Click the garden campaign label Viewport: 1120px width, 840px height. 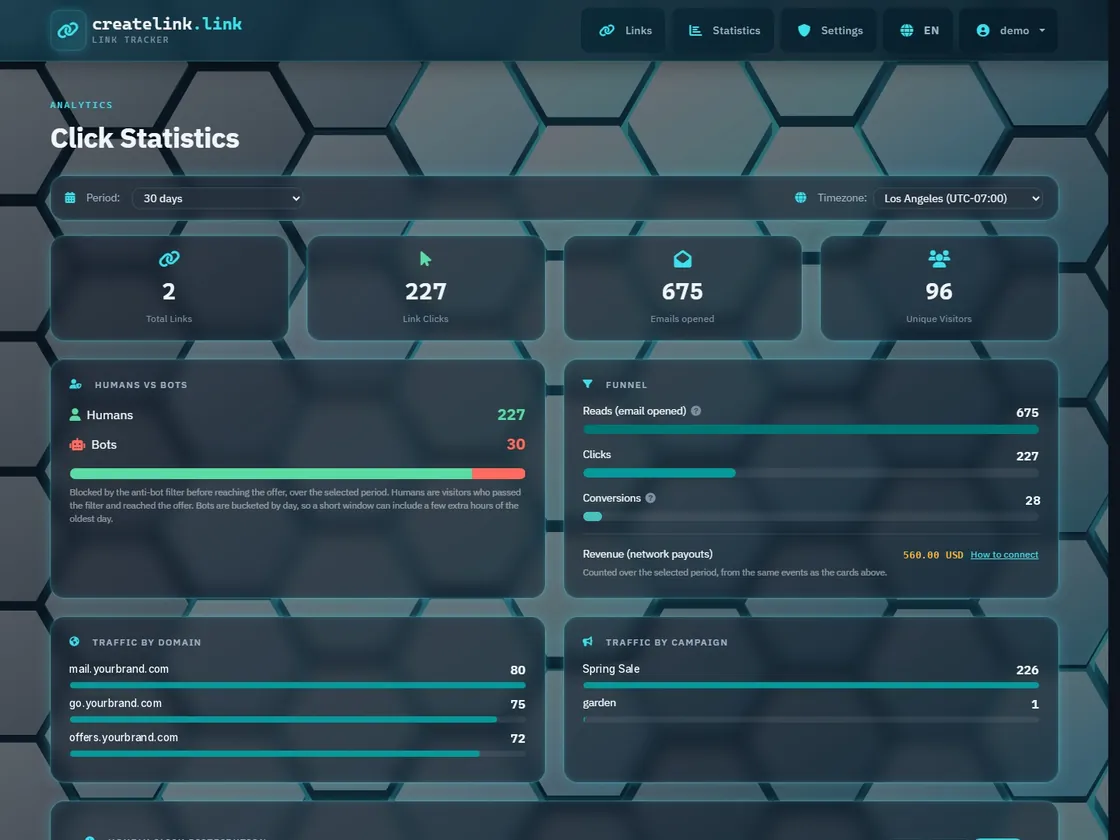(599, 703)
